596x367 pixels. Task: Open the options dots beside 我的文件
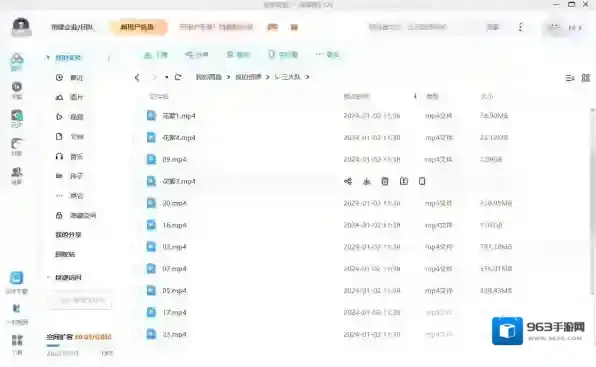[109, 58]
